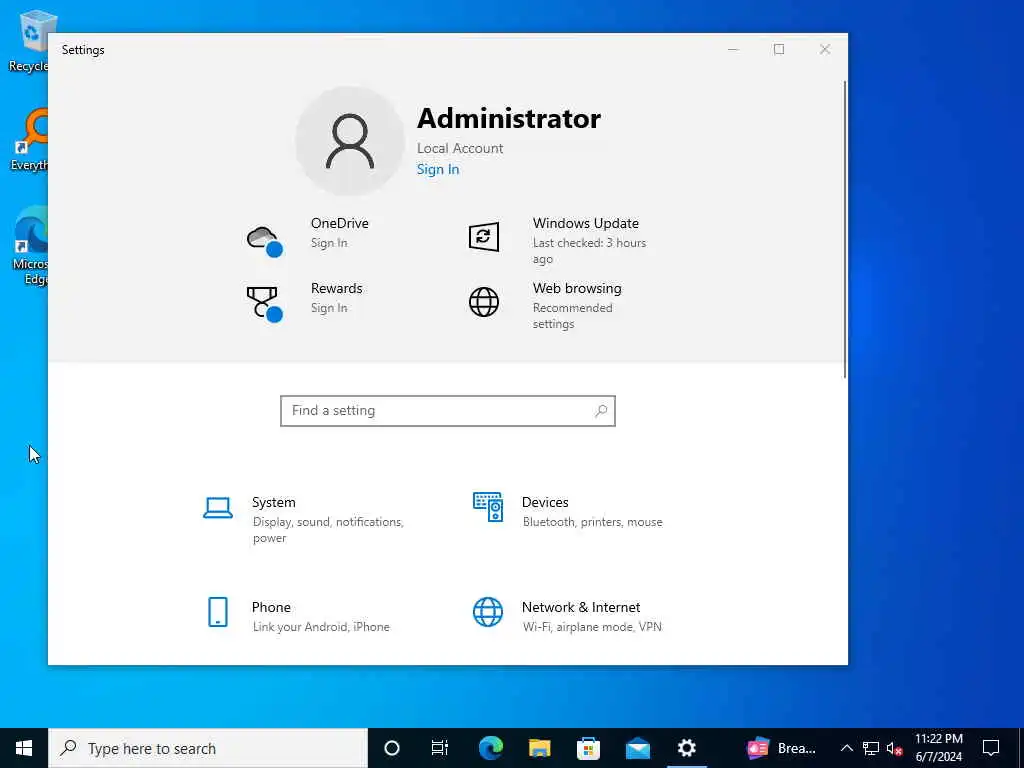The width and height of the screenshot is (1024, 768).
Task: Open the Rewards medal icon
Action: click(x=264, y=304)
